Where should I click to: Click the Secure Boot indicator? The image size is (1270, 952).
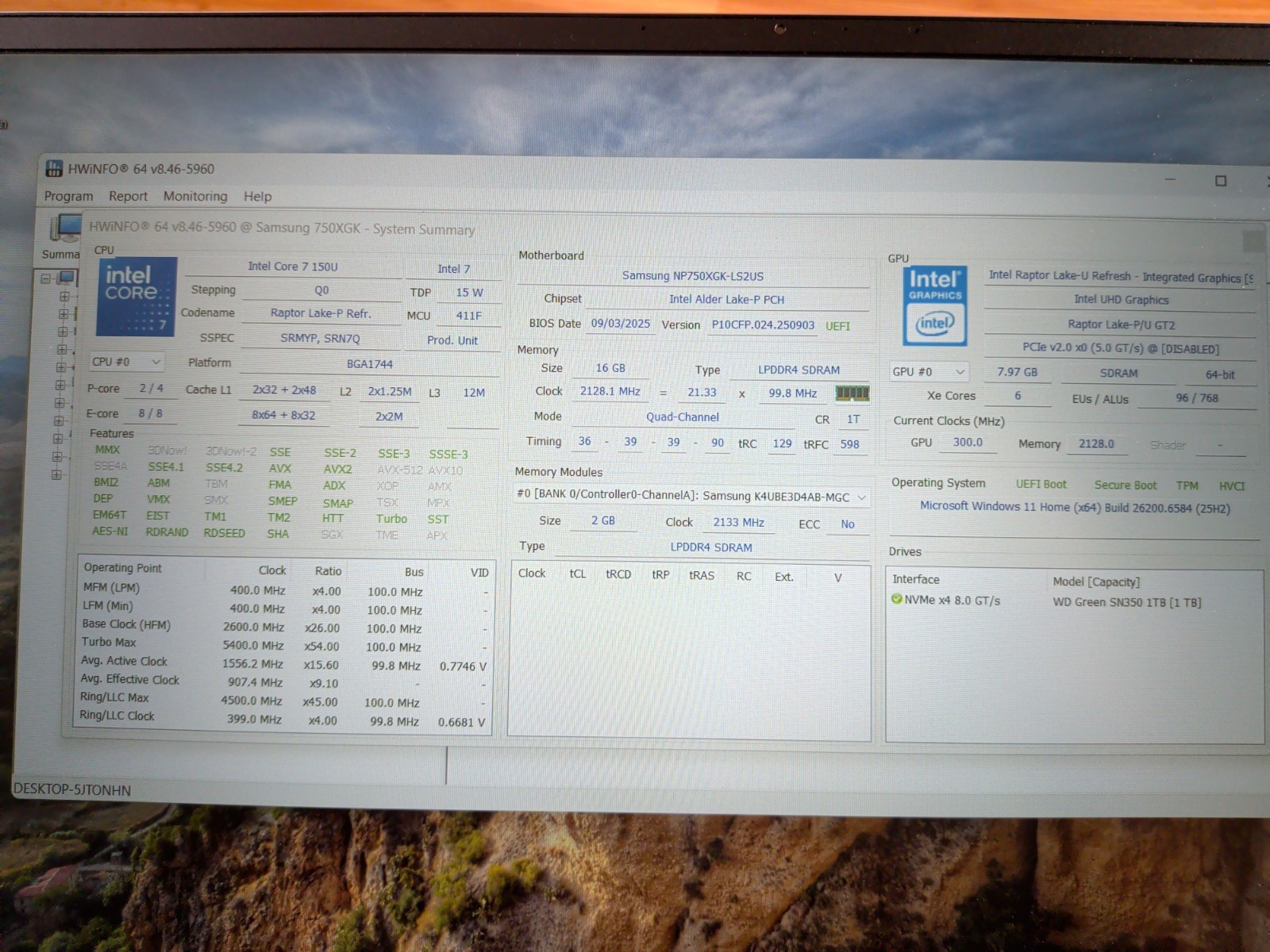click(1125, 485)
